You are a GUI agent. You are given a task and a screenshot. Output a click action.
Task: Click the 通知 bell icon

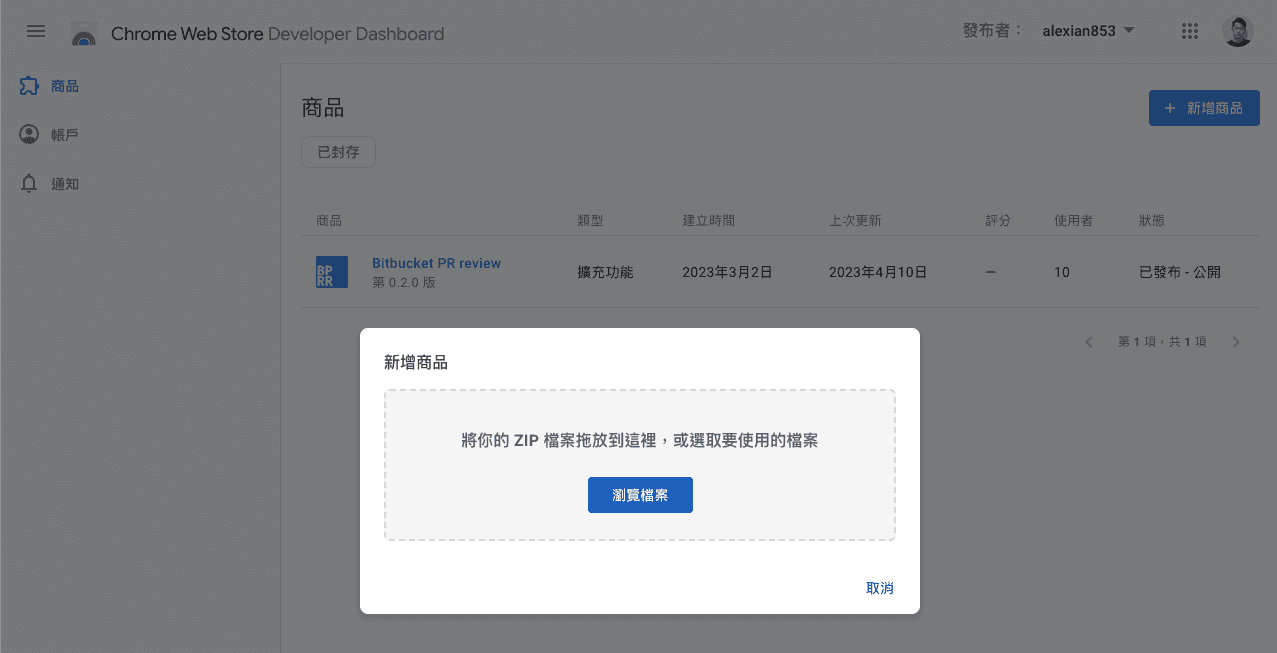pos(29,184)
